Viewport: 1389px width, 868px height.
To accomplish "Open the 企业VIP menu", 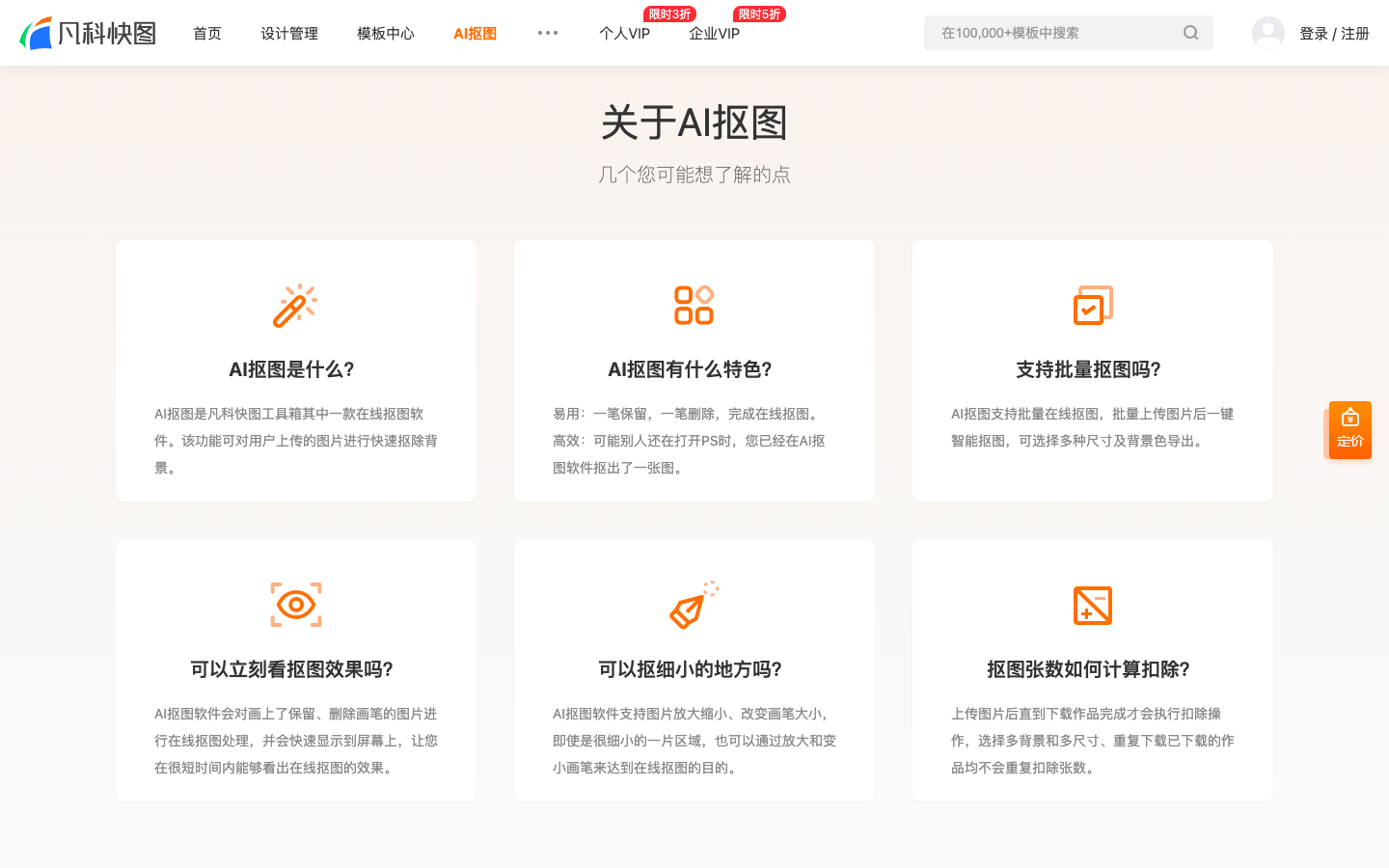I will pyautogui.click(x=714, y=33).
